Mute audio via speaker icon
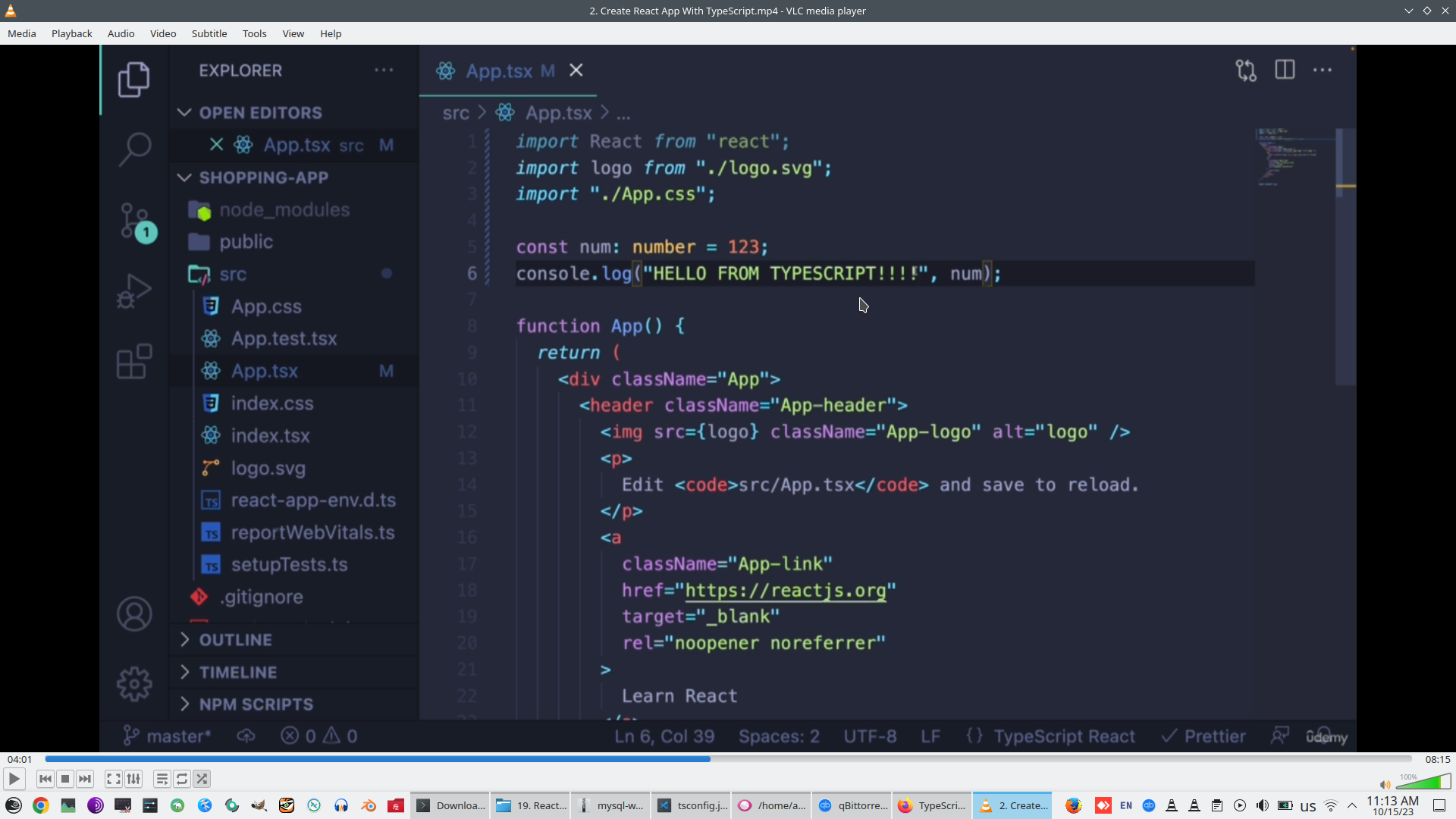Screen dimensions: 1456x819 pyautogui.click(x=1385, y=785)
